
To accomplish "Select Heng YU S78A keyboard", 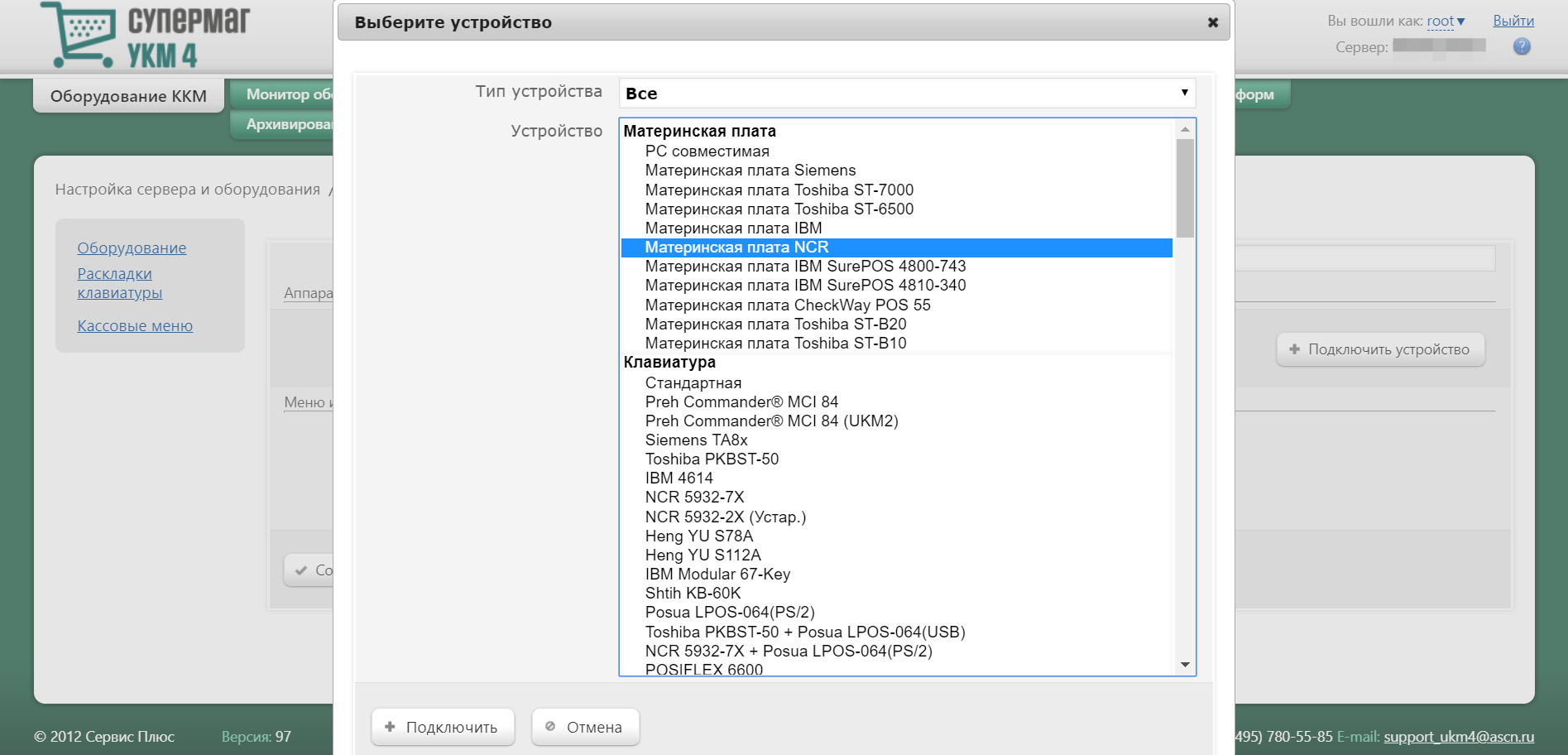I will click(897, 536).
